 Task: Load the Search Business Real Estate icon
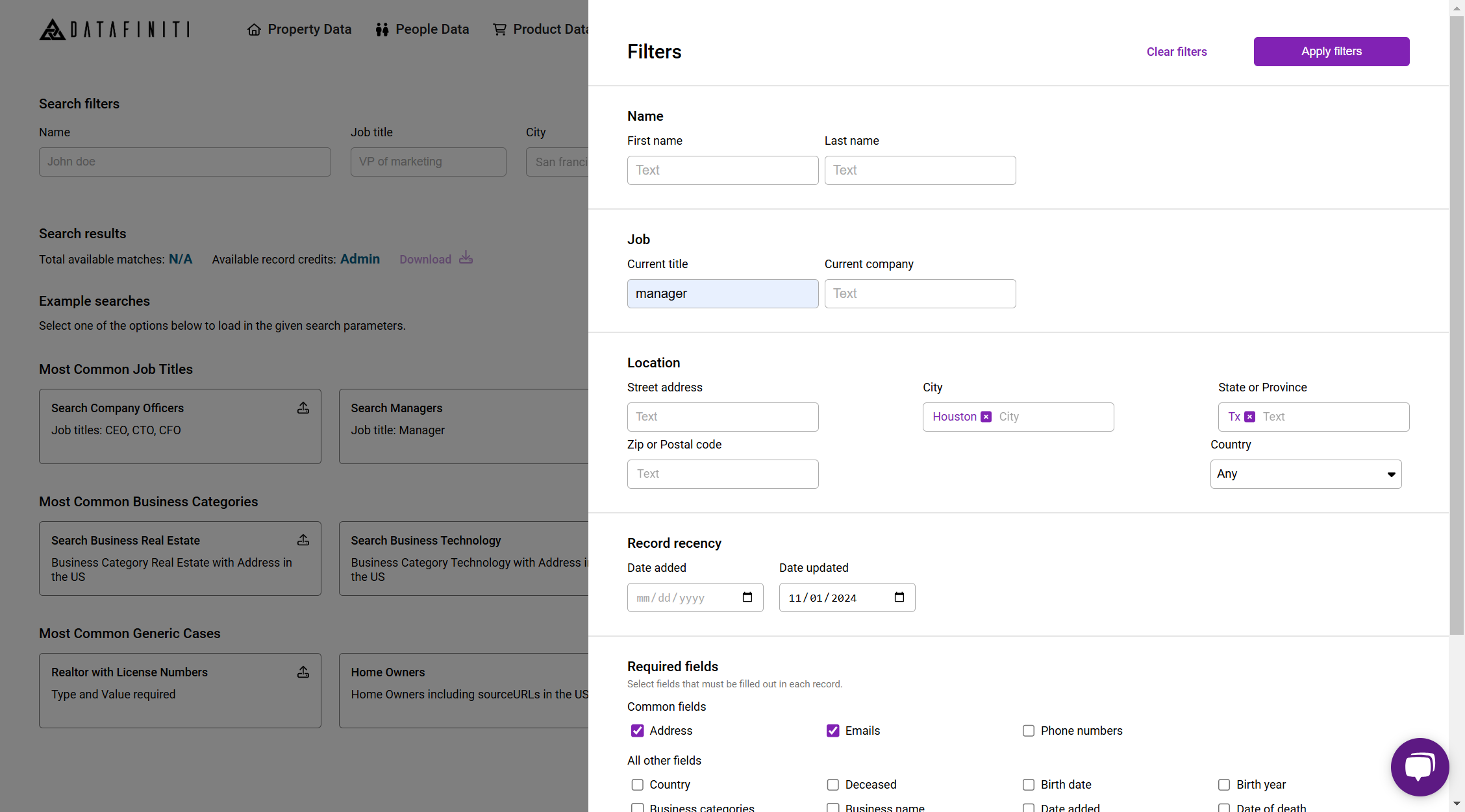[x=303, y=540]
